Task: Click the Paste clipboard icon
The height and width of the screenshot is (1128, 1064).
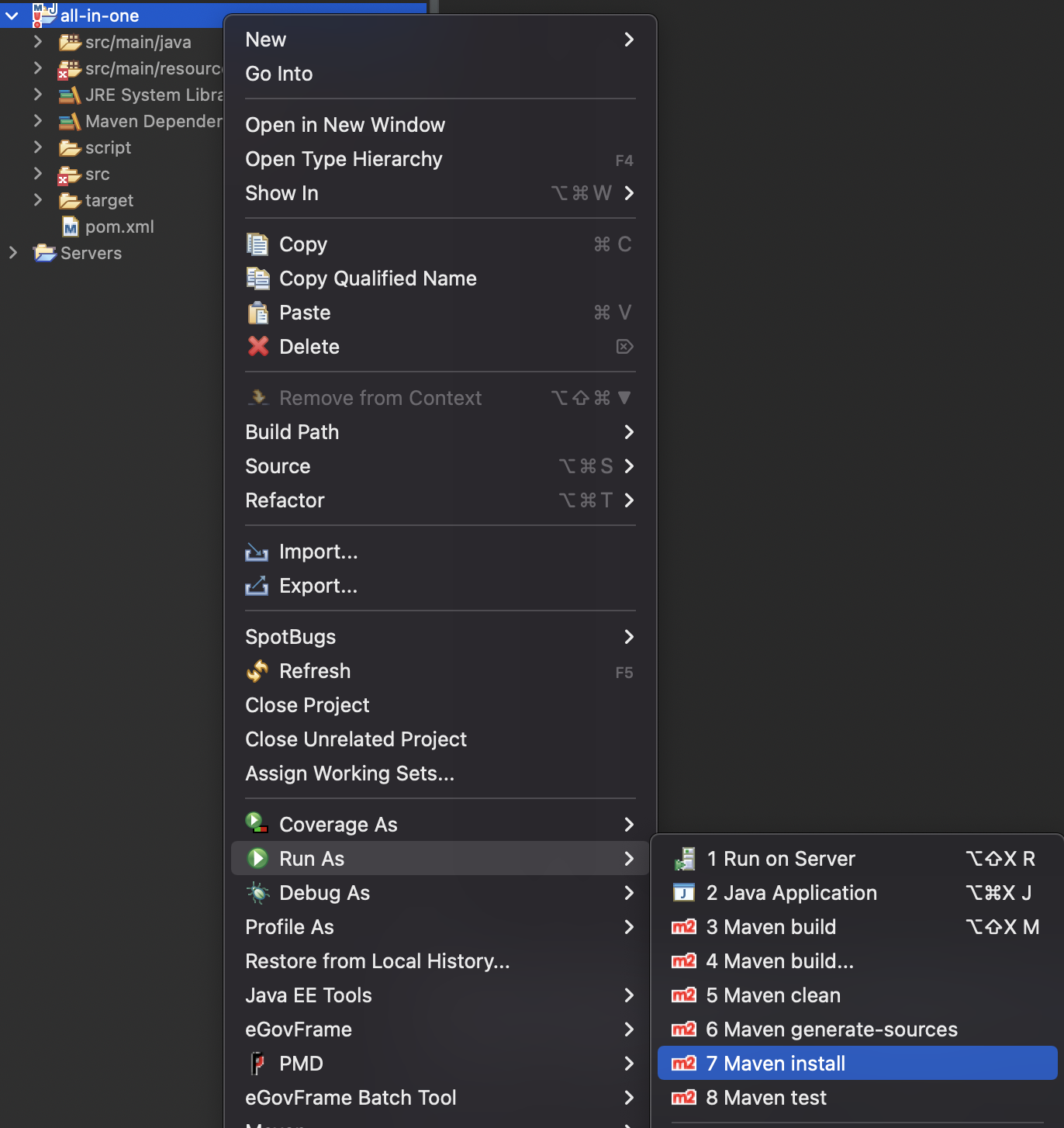Action: tap(257, 313)
